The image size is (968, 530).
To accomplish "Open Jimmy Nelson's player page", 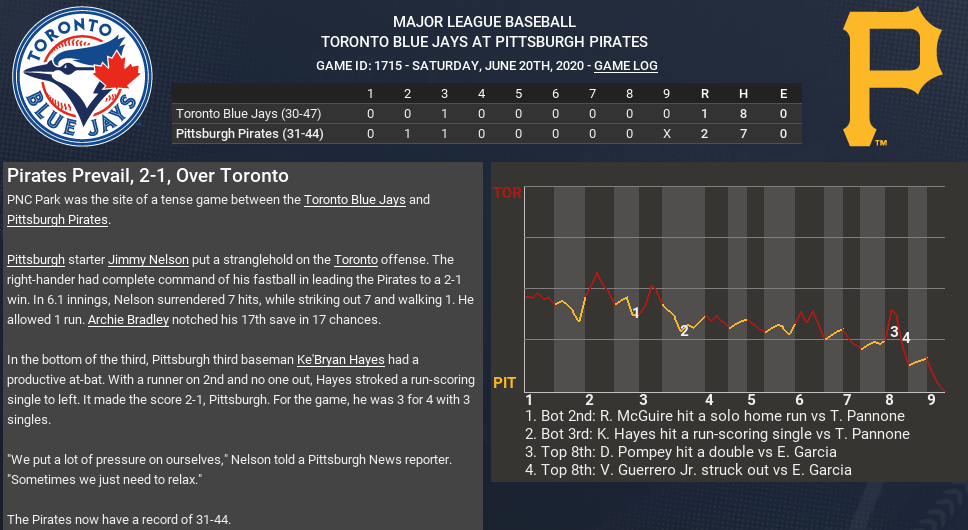I will (x=148, y=259).
